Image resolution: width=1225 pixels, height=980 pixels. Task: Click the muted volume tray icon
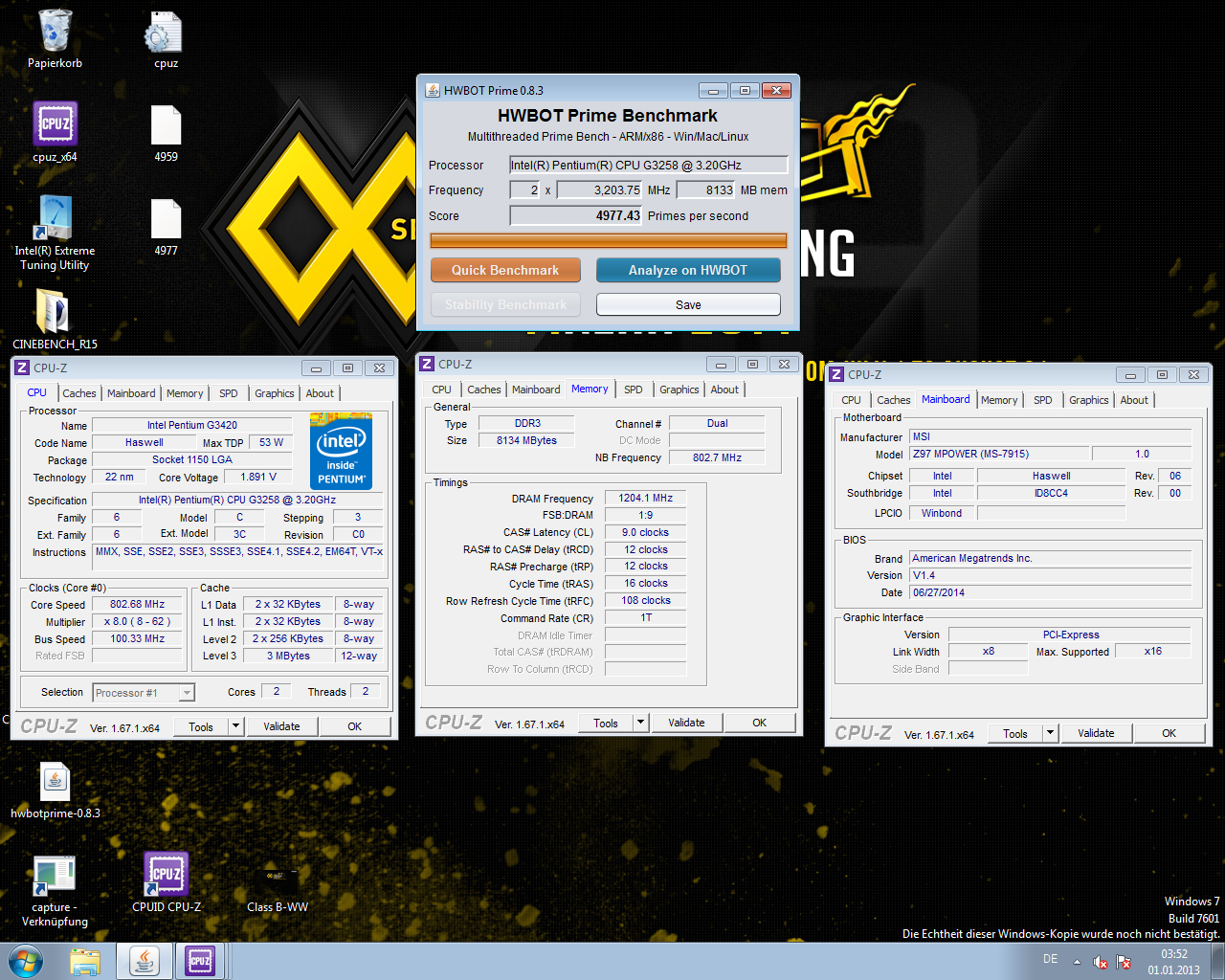pyautogui.click(x=1101, y=962)
